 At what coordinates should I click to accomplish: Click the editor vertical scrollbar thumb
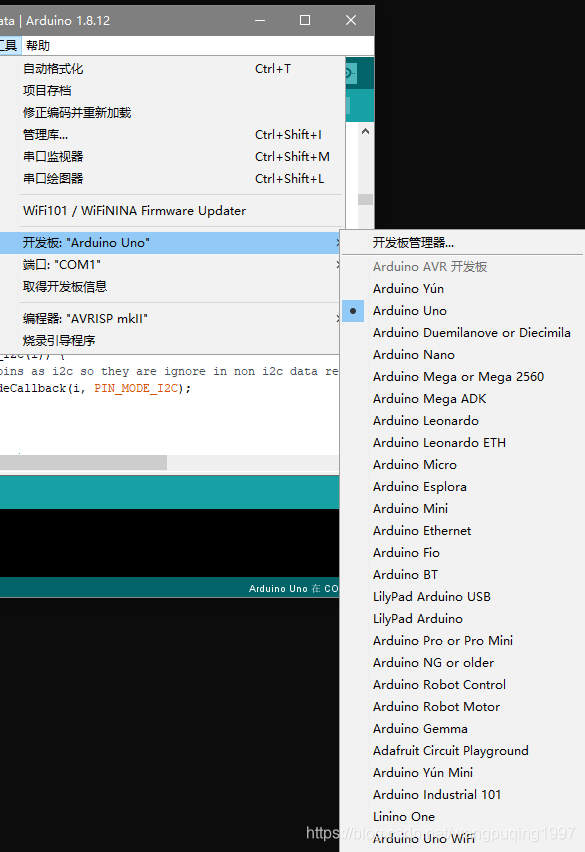(366, 199)
